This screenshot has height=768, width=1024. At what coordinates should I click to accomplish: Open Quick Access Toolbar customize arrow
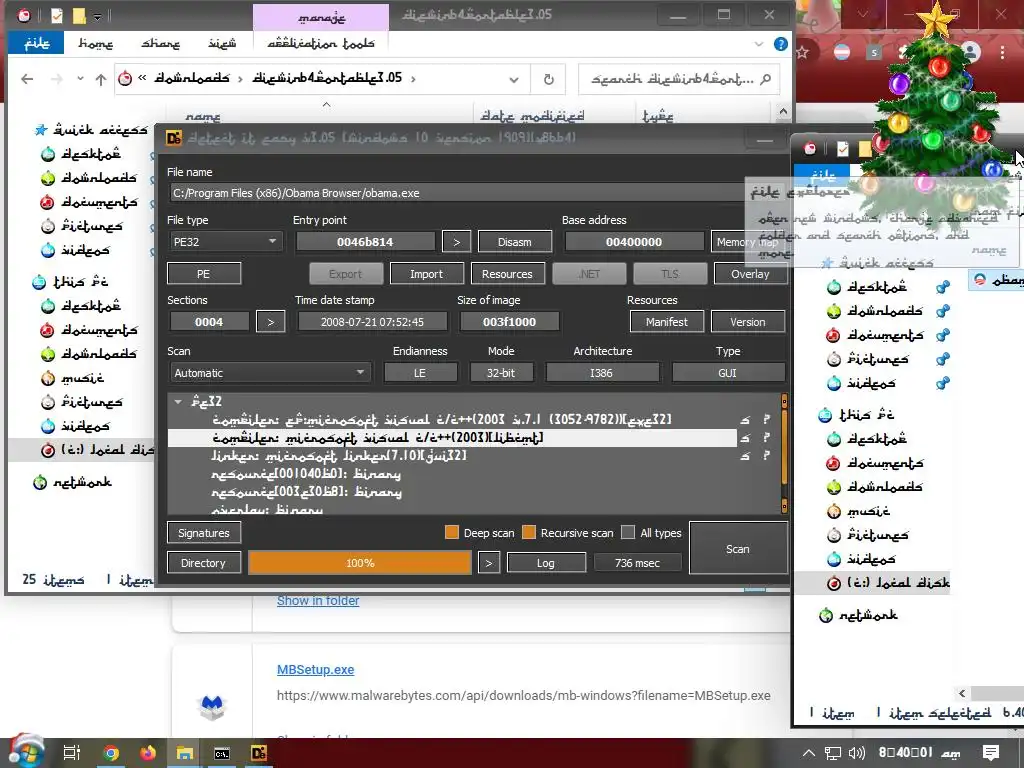97,16
